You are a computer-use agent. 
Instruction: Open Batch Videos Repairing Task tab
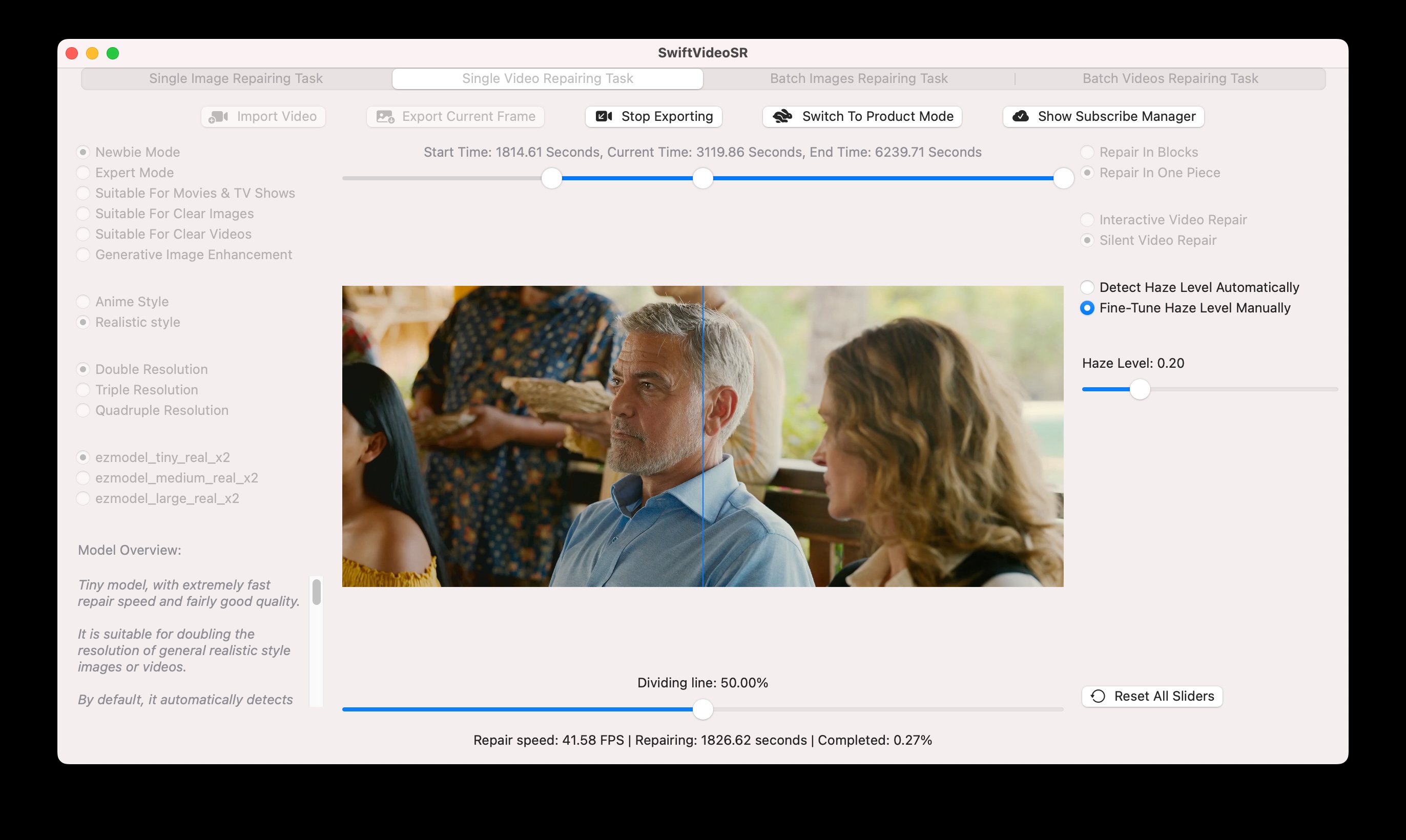tap(1170, 79)
